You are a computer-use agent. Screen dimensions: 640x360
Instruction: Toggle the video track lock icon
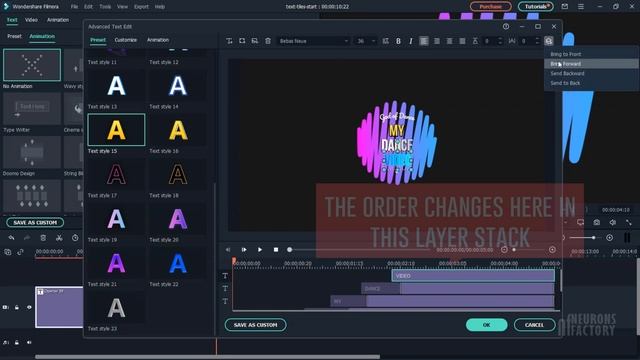point(17,307)
